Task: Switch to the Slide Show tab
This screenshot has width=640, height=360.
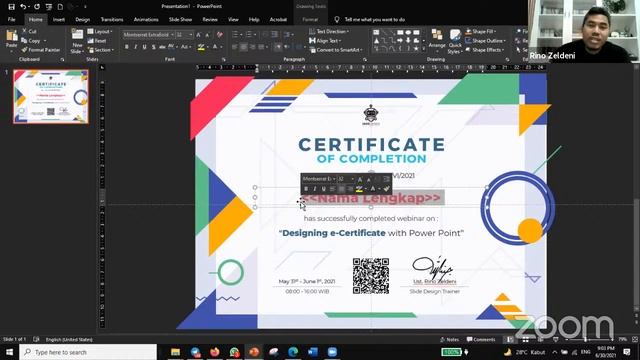Action: click(180, 19)
